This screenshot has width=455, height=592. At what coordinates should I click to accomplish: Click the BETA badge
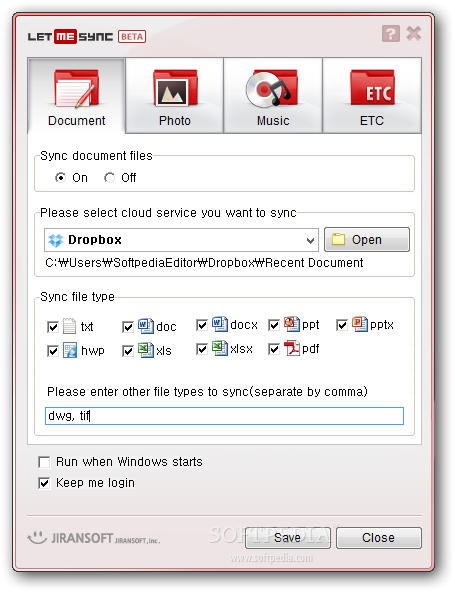132,37
